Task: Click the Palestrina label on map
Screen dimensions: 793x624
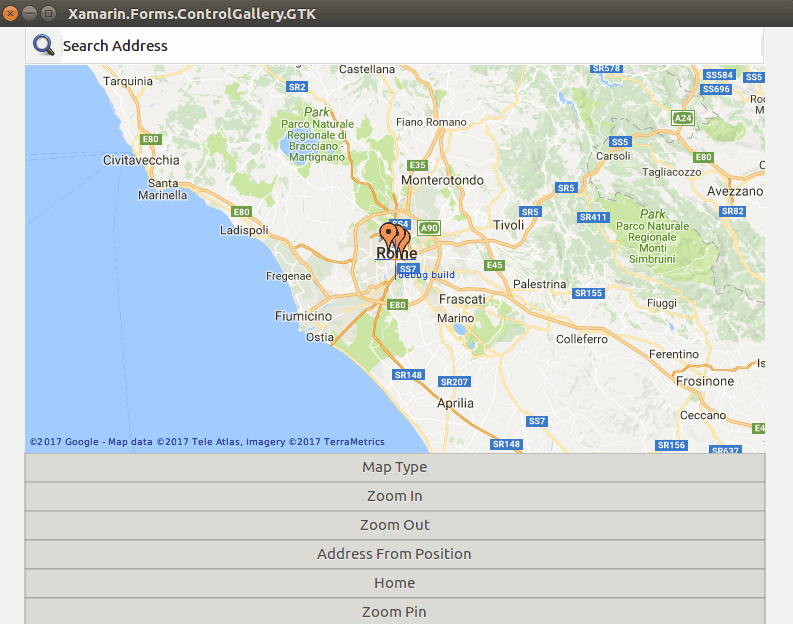Action: click(x=540, y=284)
